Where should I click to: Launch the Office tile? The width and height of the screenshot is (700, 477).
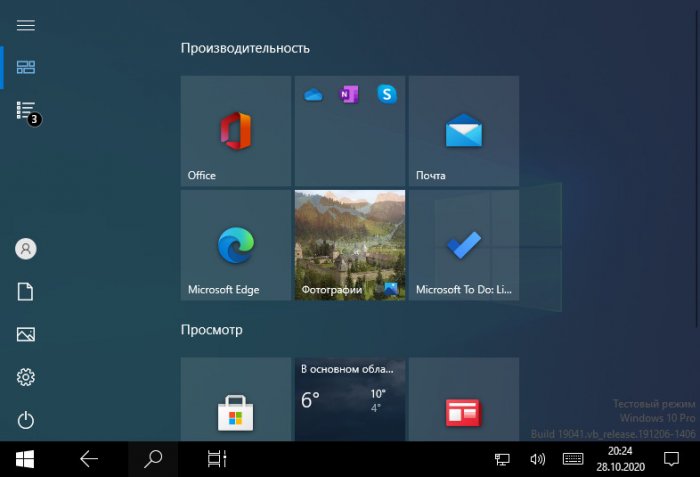(236, 131)
